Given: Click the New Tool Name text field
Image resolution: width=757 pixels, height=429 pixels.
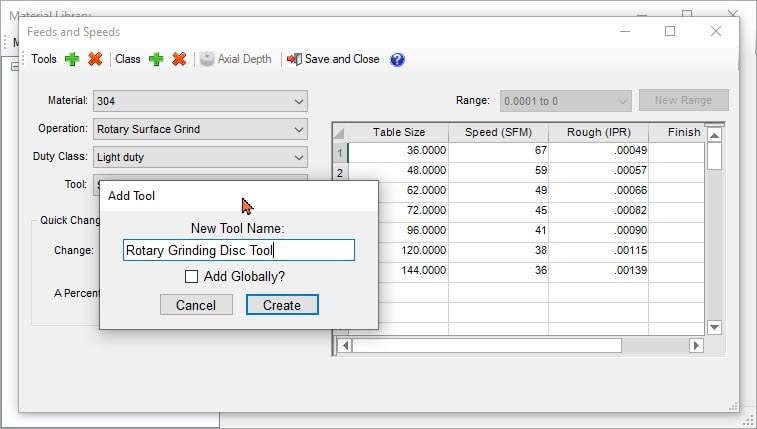Looking at the screenshot, I should (x=238, y=251).
